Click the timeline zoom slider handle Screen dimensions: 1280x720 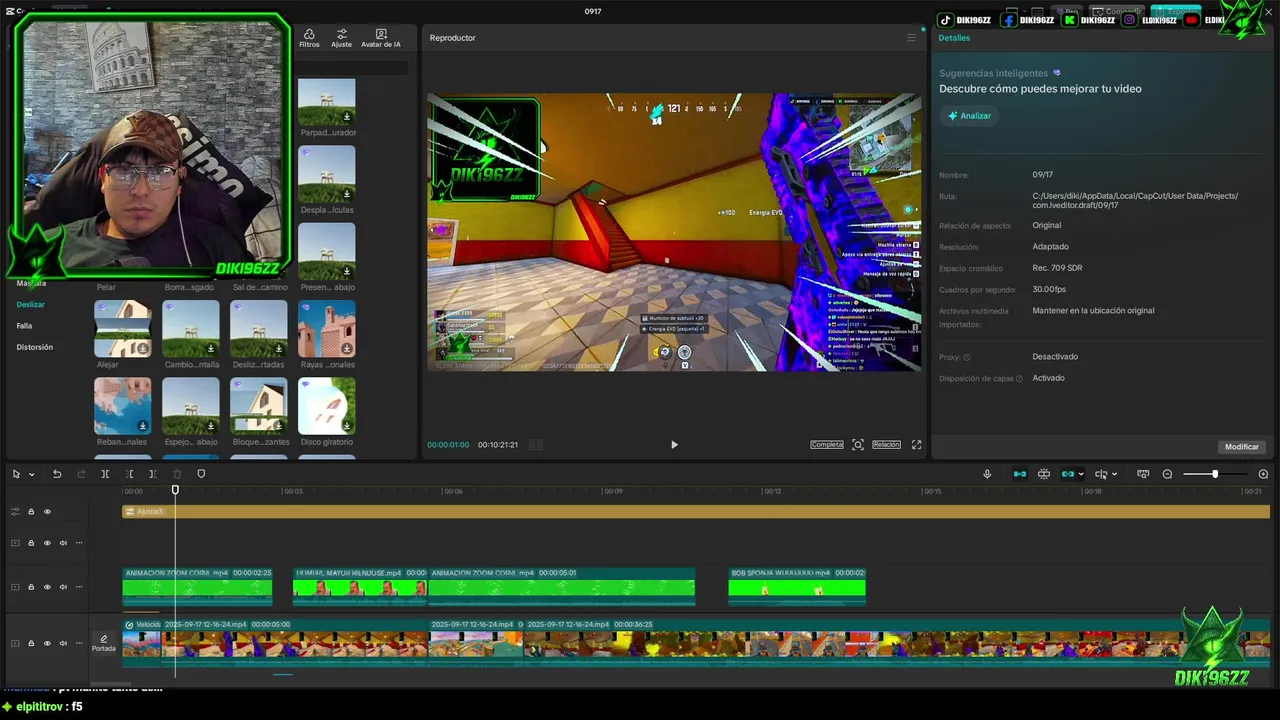tap(1215, 474)
